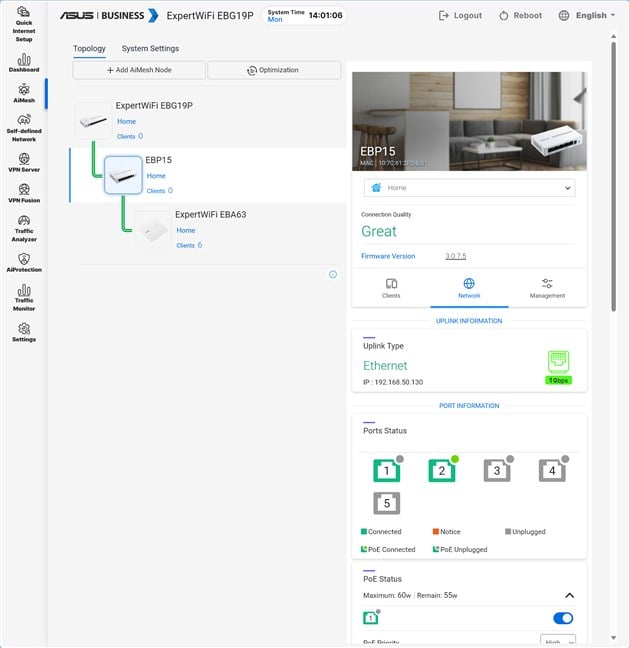
Task: Open Quick Internet Setup in sidebar
Action: pyautogui.click(x=24, y=24)
